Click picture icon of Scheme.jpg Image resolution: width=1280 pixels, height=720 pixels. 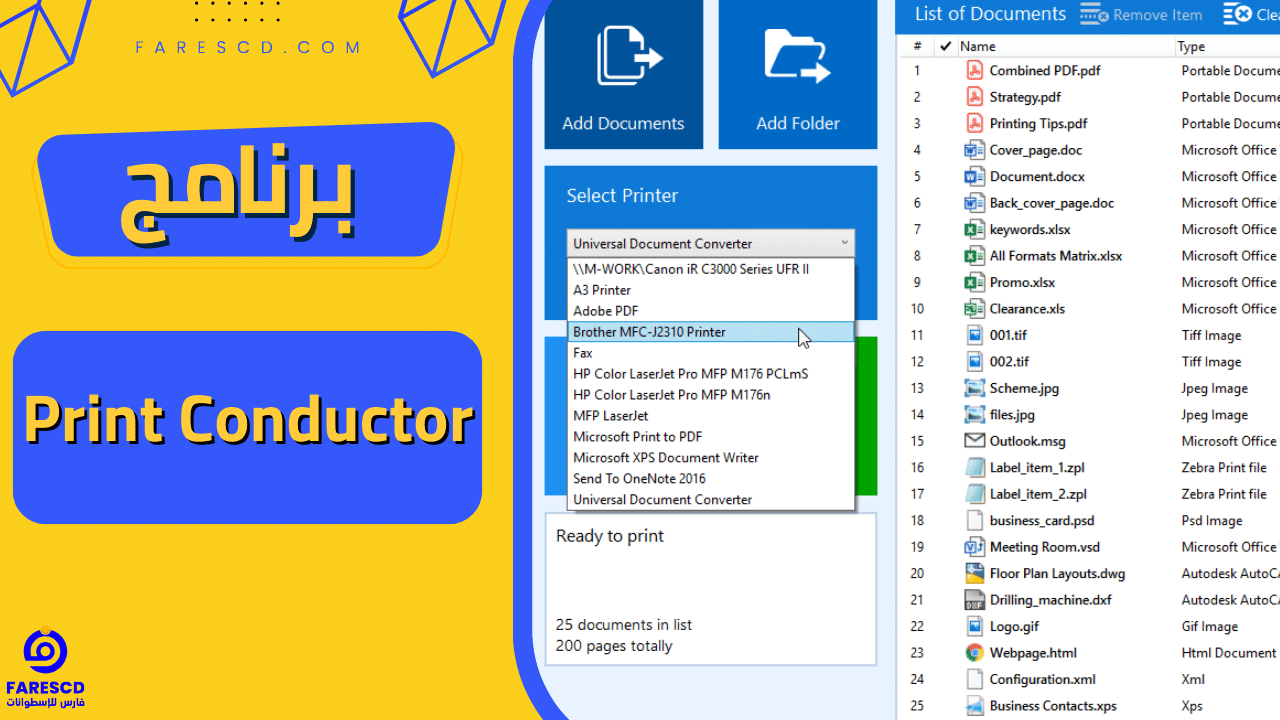coord(975,389)
